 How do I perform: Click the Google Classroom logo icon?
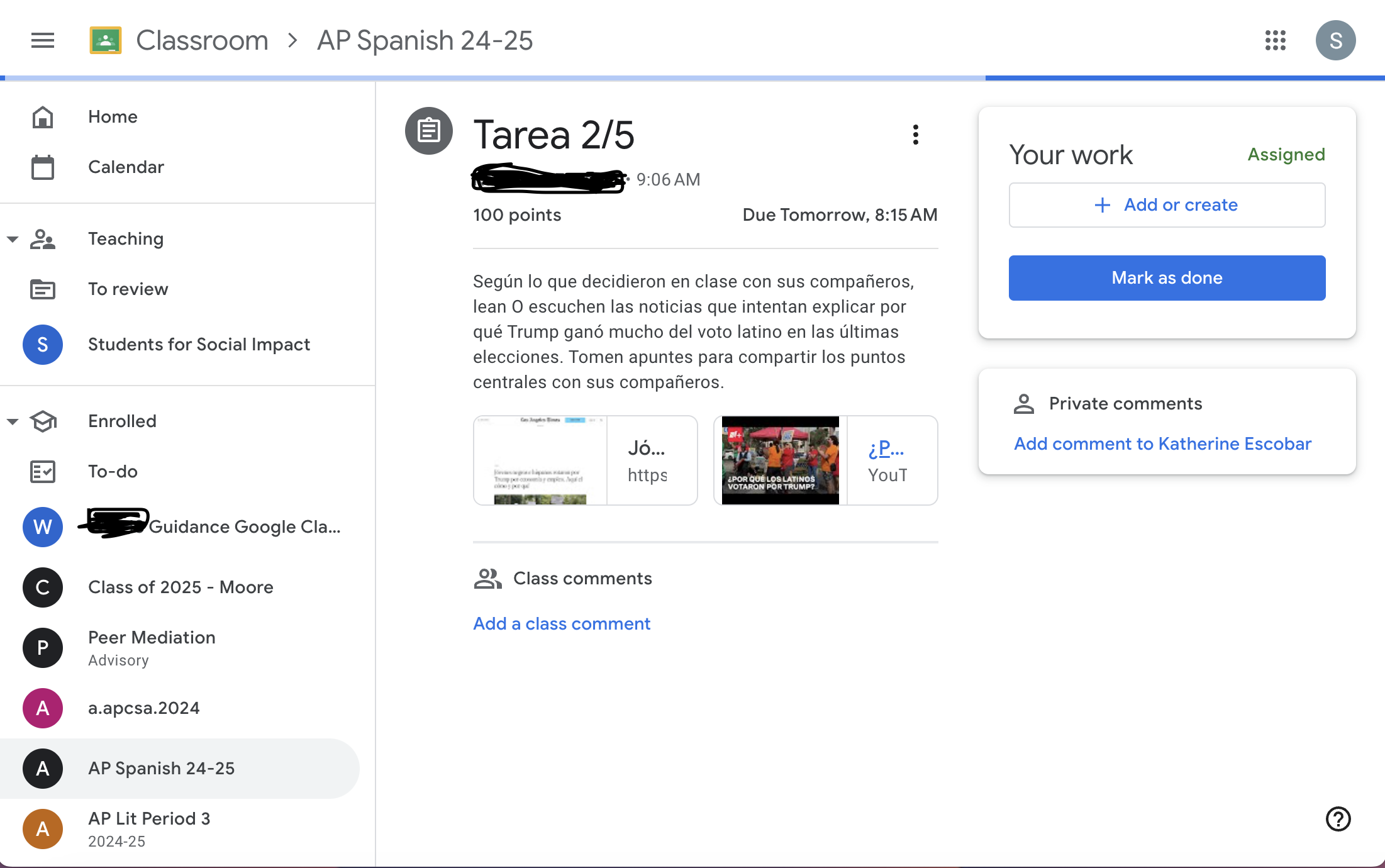tap(106, 41)
